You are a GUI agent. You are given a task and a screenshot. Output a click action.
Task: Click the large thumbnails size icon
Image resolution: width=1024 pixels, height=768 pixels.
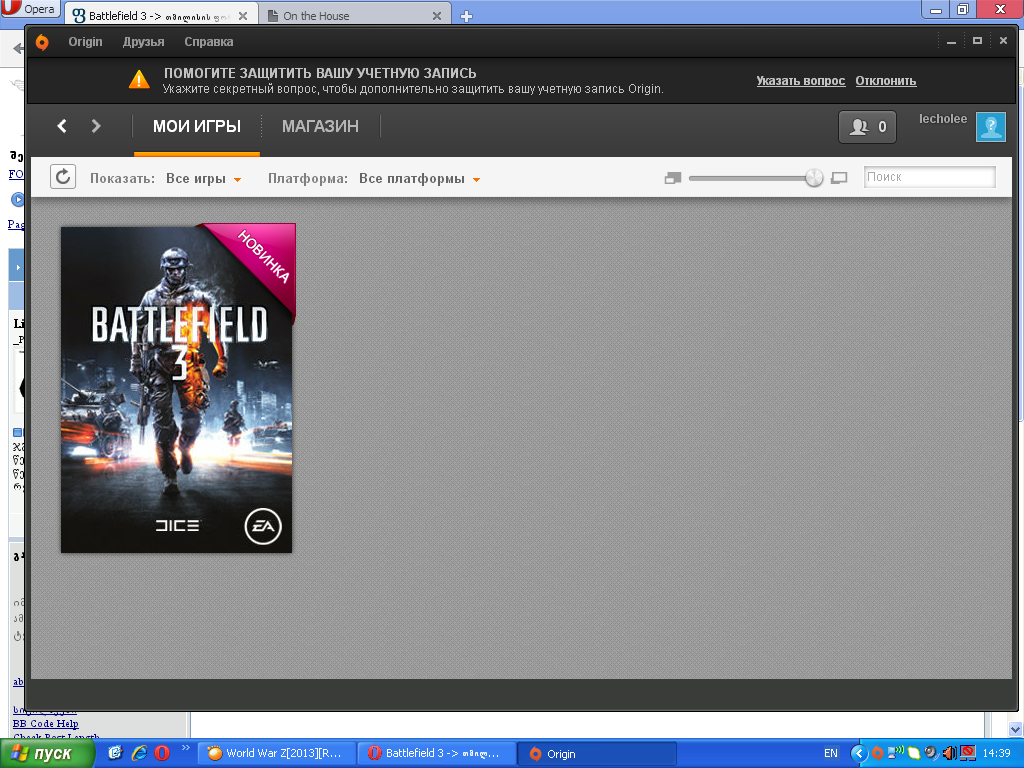click(839, 178)
